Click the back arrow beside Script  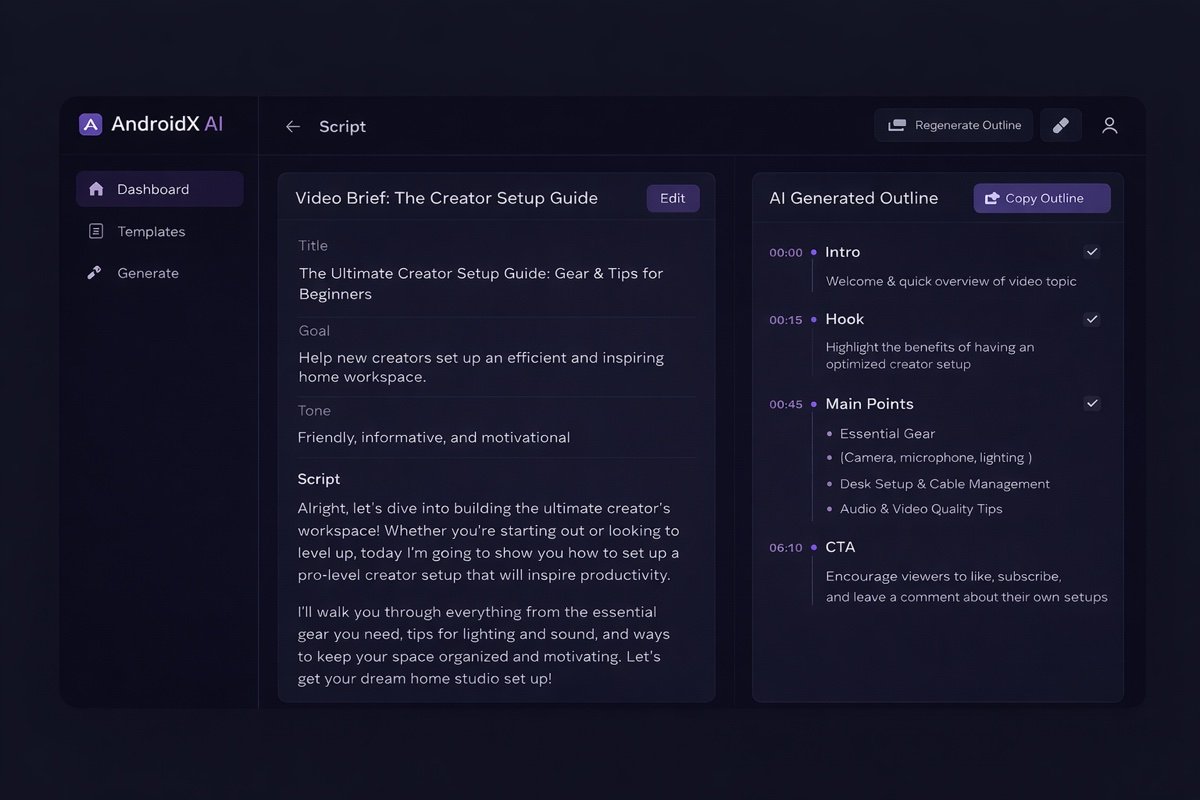point(293,127)
